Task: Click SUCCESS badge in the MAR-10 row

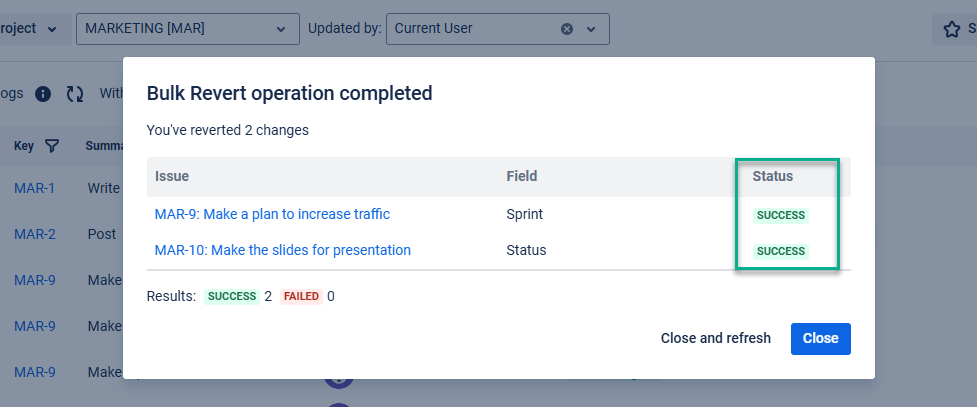Action: point(781,251)
